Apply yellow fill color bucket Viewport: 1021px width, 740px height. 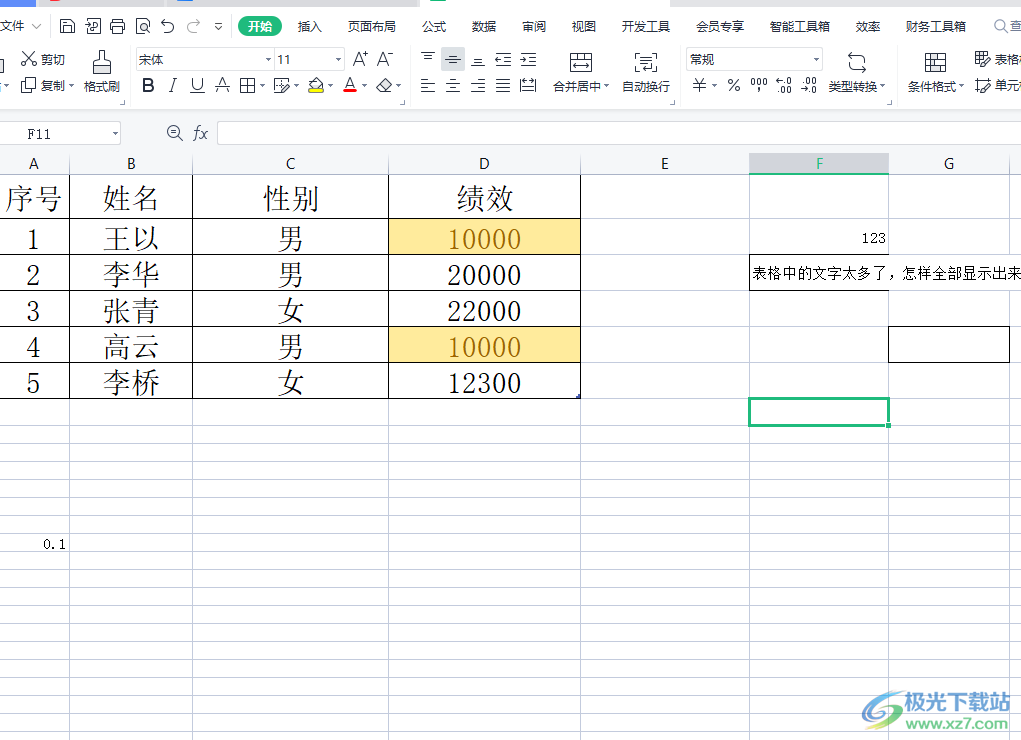point(316,85)
